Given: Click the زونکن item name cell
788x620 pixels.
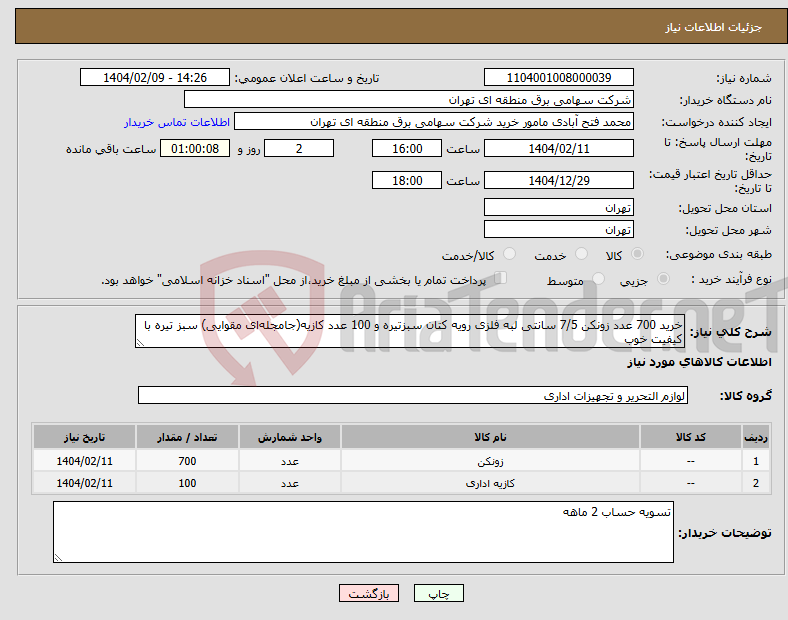Looking at the screenshot, I should [x=490, y=461].
